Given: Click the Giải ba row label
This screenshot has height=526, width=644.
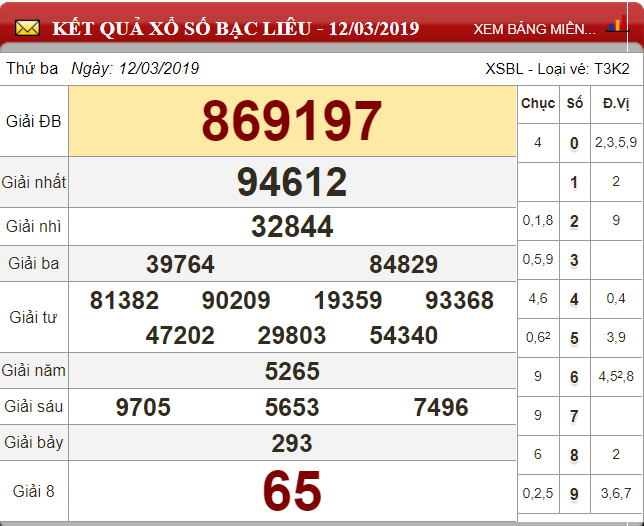Looking at the screenshot, I should [x=34, y=263].
